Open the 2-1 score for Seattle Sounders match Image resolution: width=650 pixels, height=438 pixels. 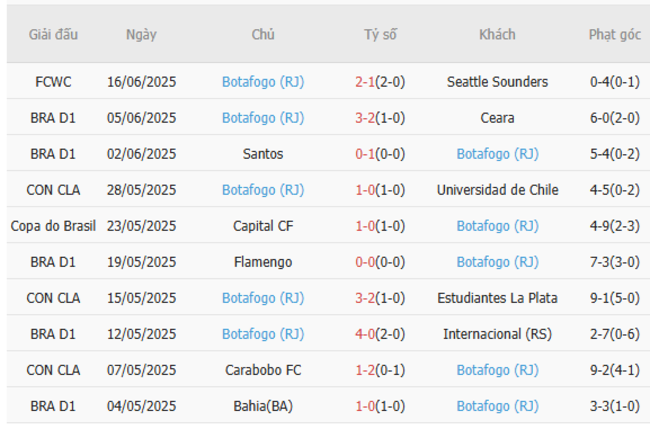(x=367, y=82)
